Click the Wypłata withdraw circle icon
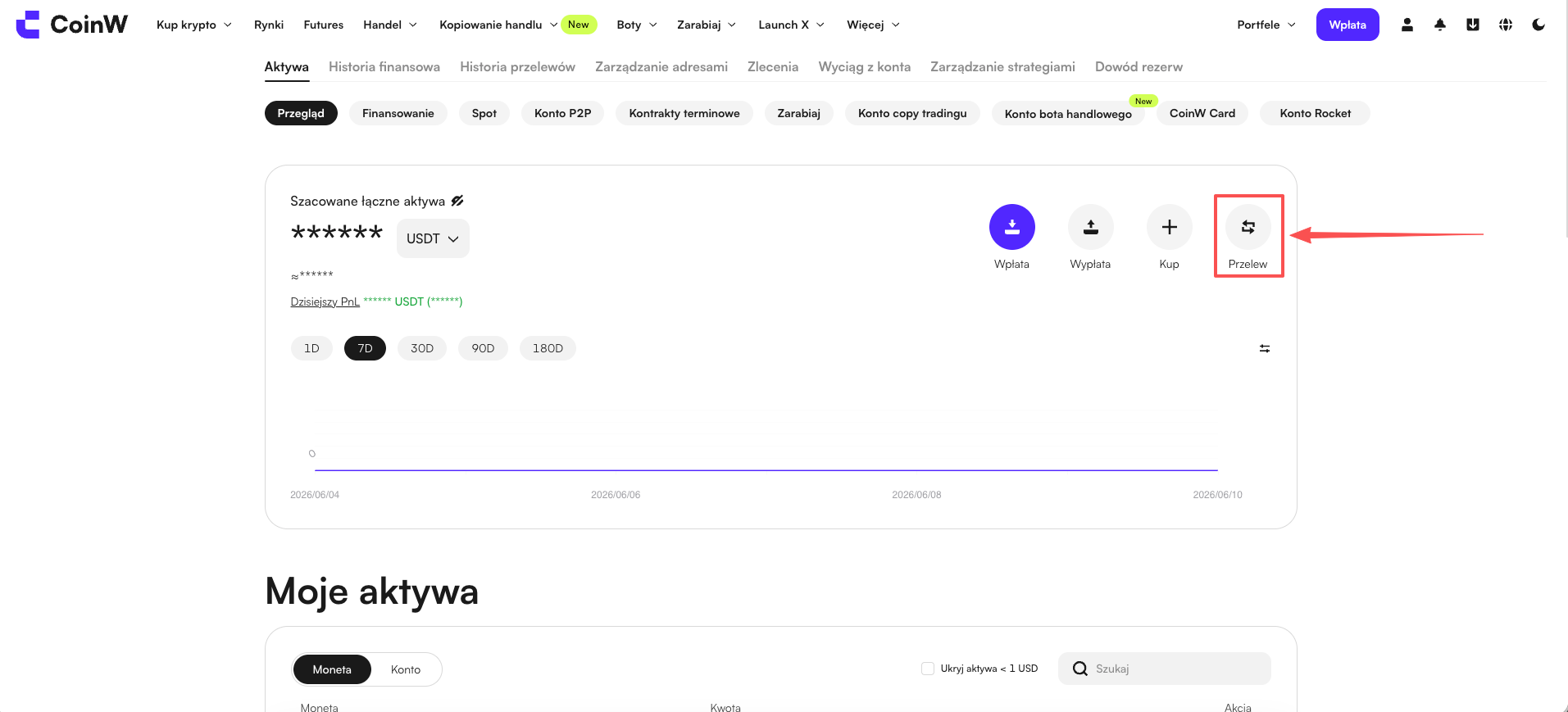The height and width of the screenshot is (712, 1568). 1091,227
